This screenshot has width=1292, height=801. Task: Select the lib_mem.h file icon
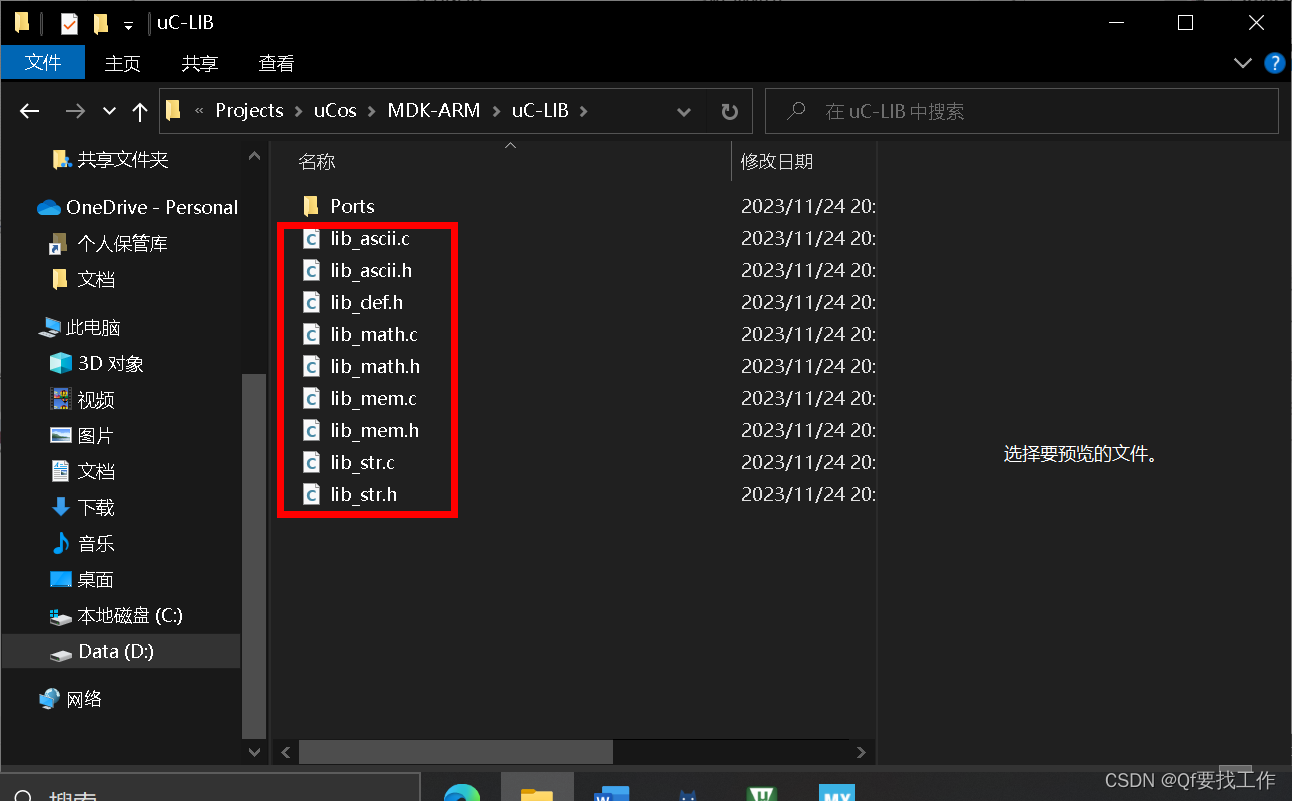coord(311,431)
